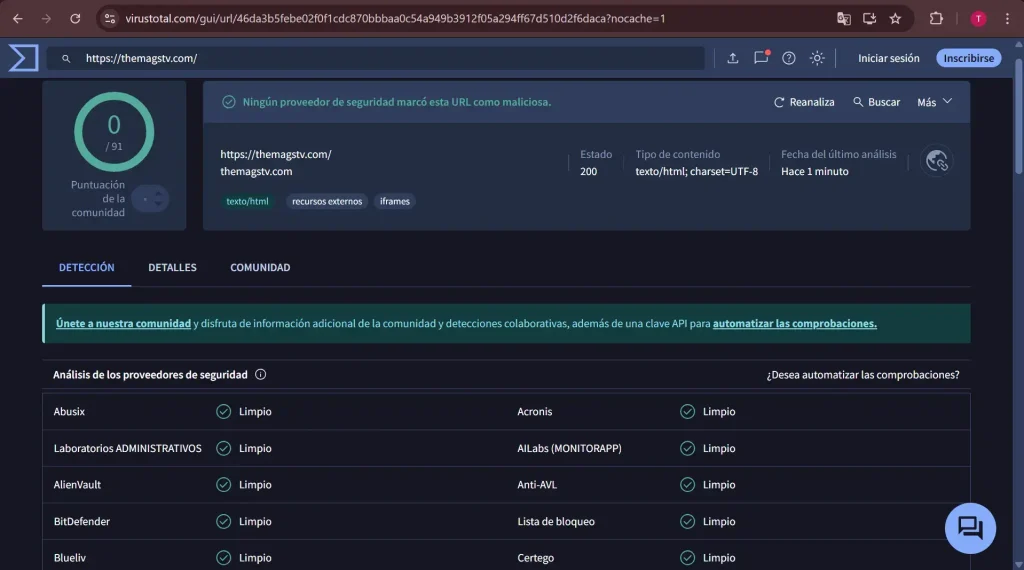Click the browser address bar URL
The width and height of the screenshot is (1024, 570).
(x=395, y=19)
